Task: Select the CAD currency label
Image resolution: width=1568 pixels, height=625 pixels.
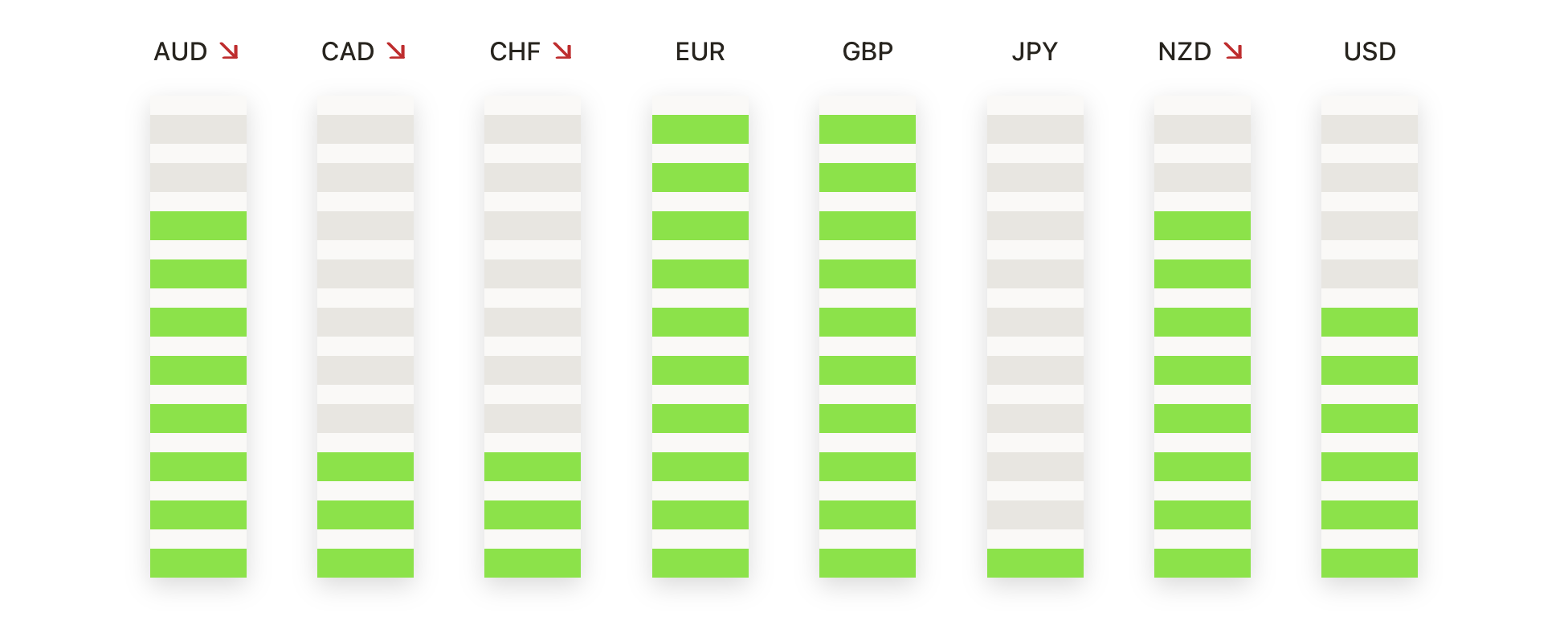Action: 348,51
